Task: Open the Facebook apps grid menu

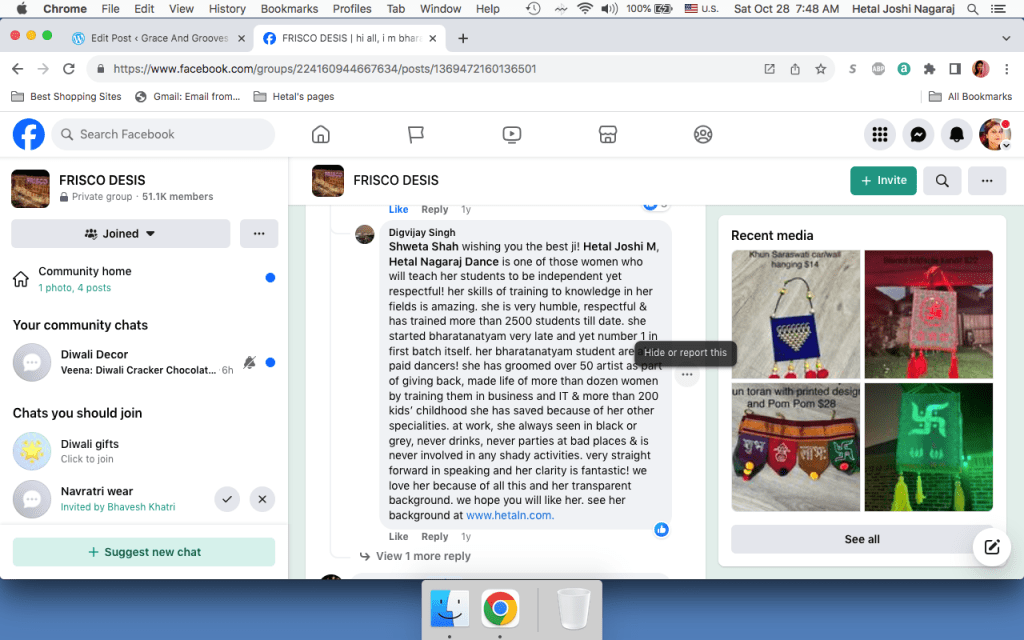Action: (880, 134)
